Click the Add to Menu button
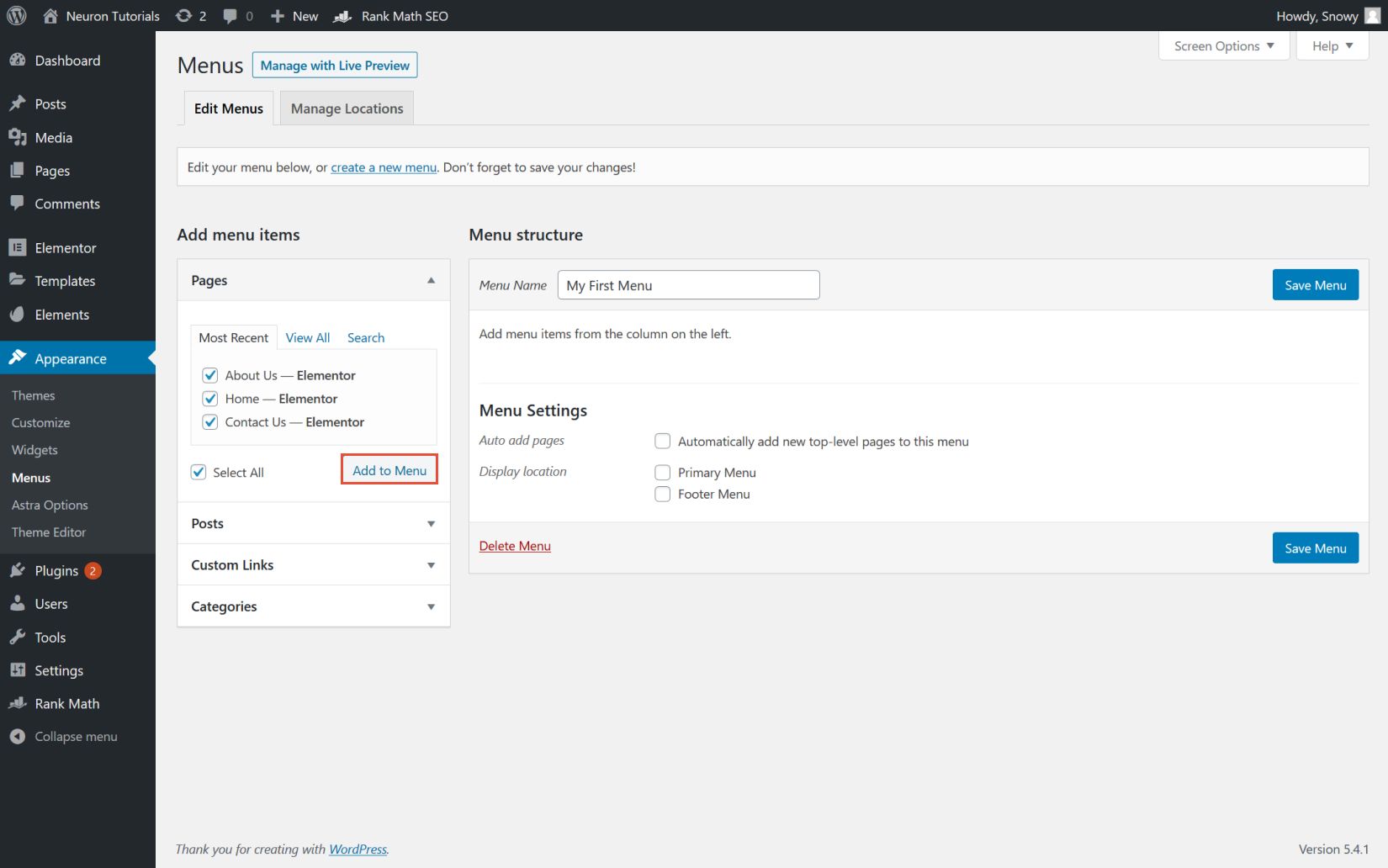This screenshot has height=868, width=1388. tap(389, 470)
